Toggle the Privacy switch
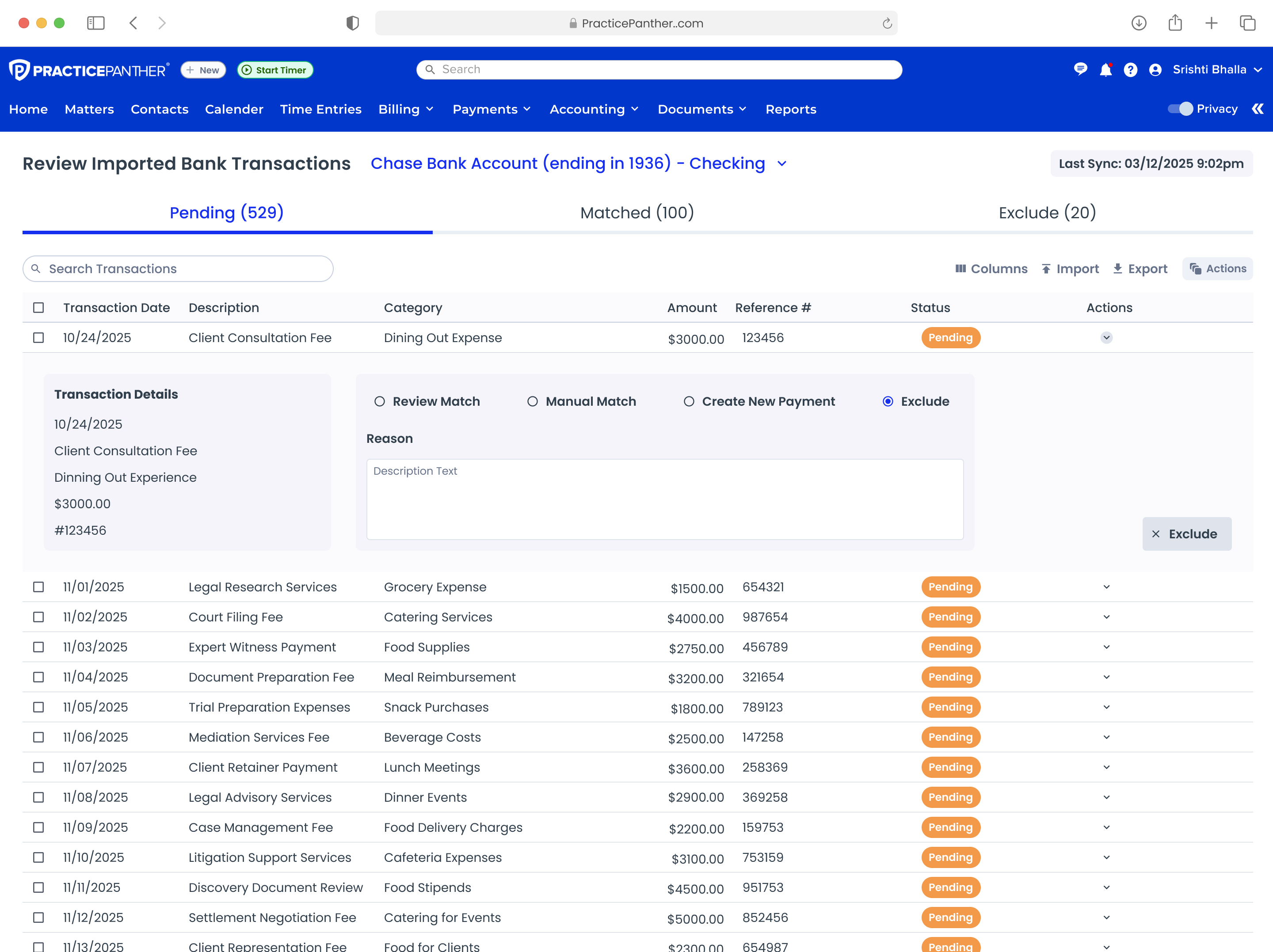This screenshot has width=1273, height=952. click(1180, 109)
